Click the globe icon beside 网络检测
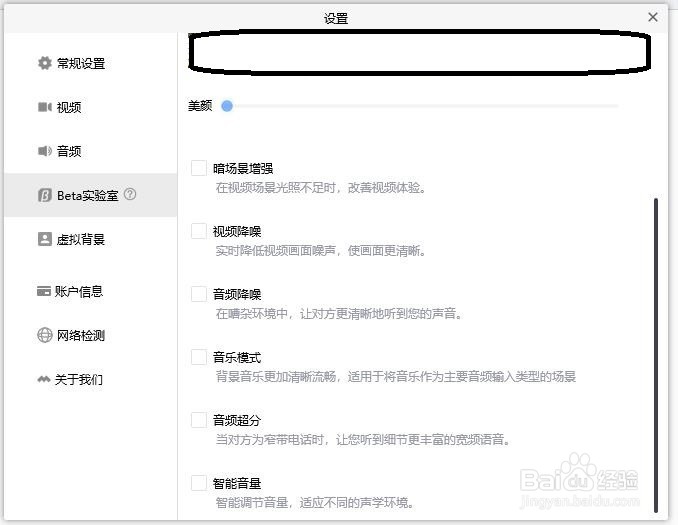This screenshot has width=678, height=525. tap(45, 335)
